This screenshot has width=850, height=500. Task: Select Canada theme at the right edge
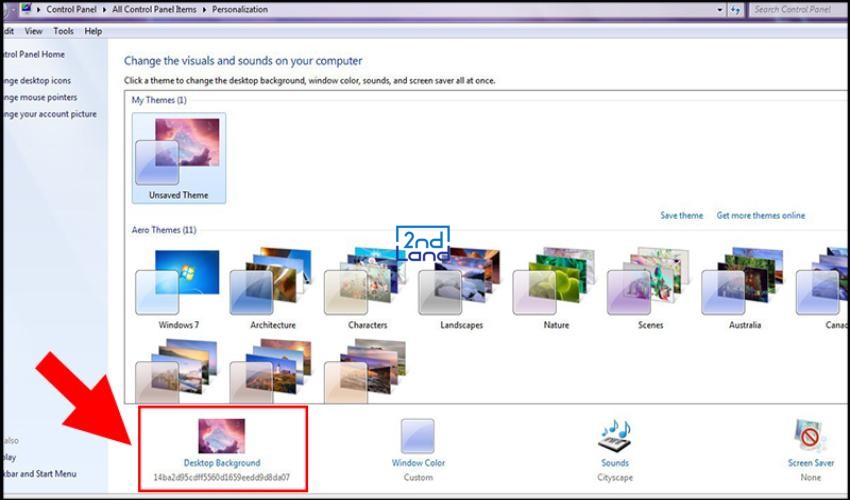[x=821, y=289]
